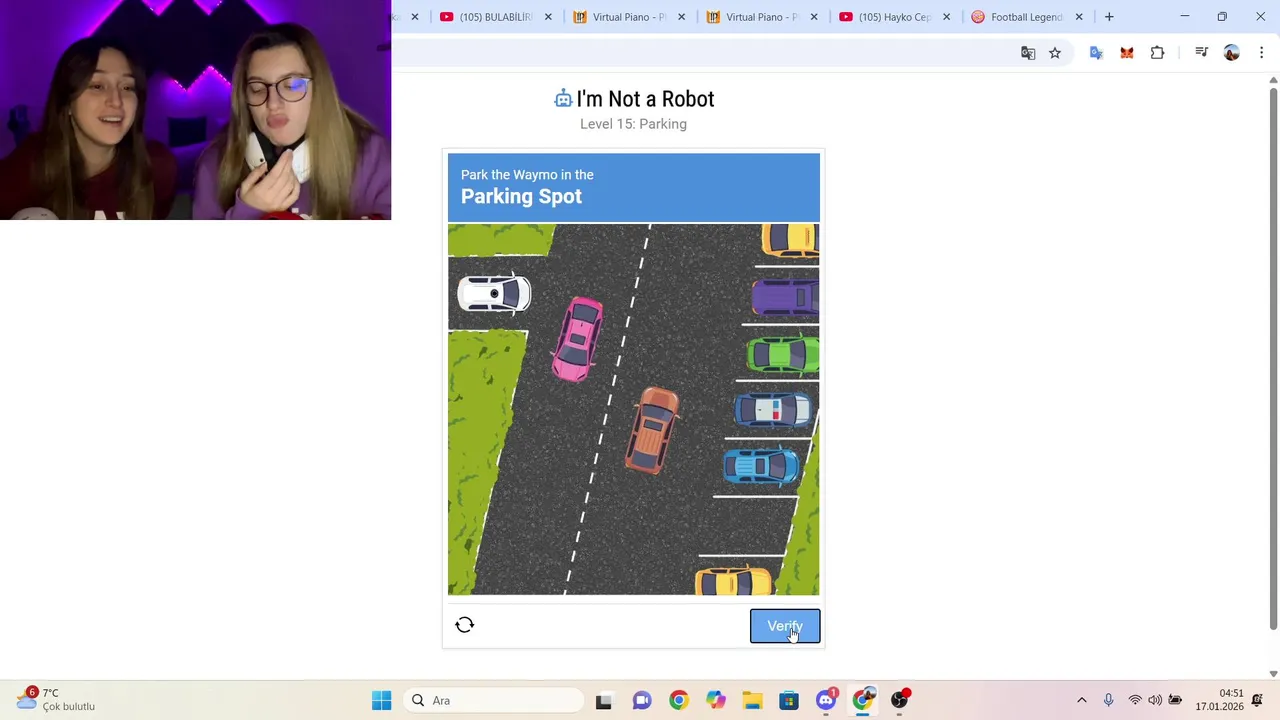1280x720 pixels.
Task: Open the Extensions puzzle menu
Action: coord(1158,53)
